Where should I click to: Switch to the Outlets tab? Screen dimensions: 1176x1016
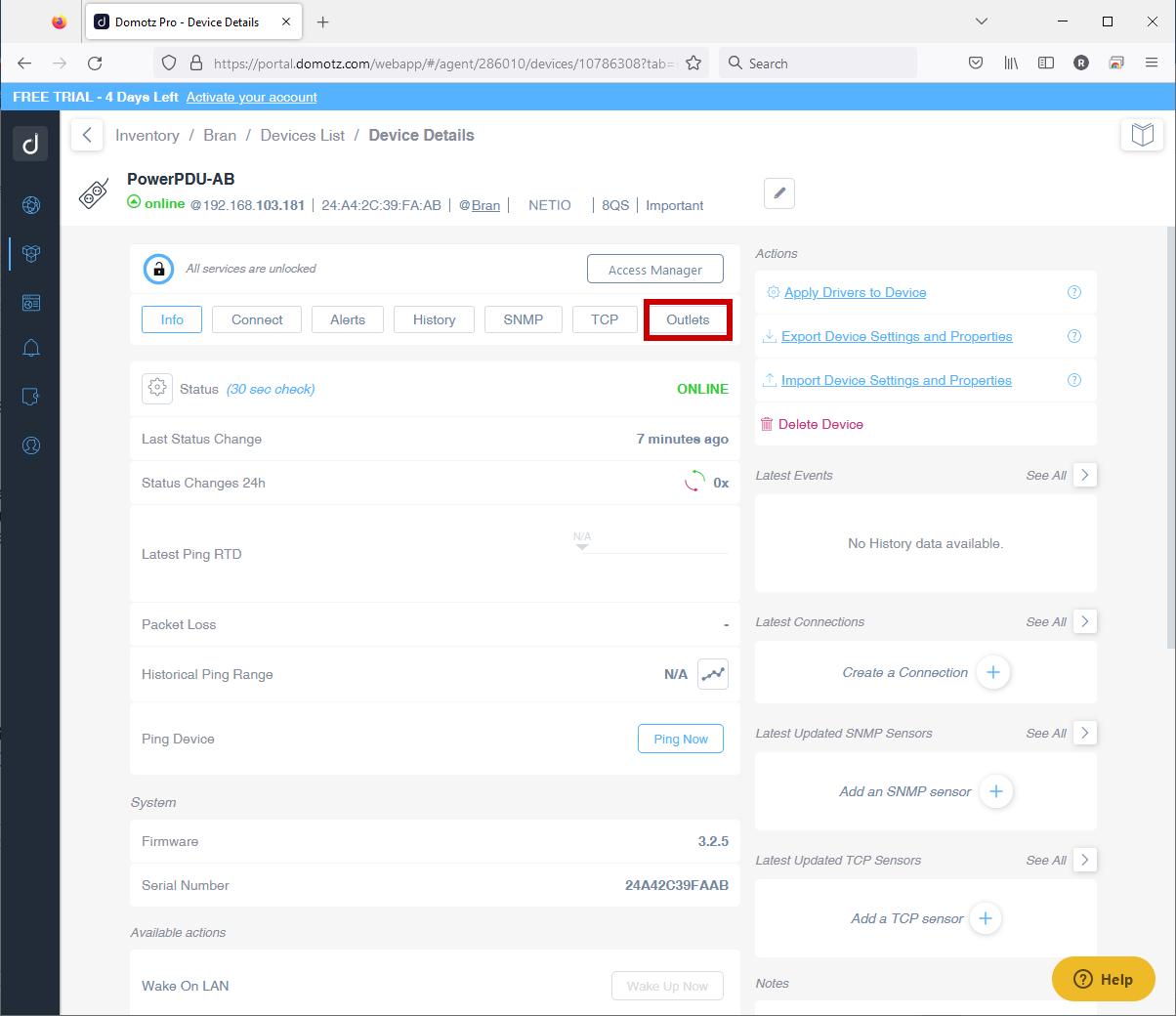(x=688, y=319)
